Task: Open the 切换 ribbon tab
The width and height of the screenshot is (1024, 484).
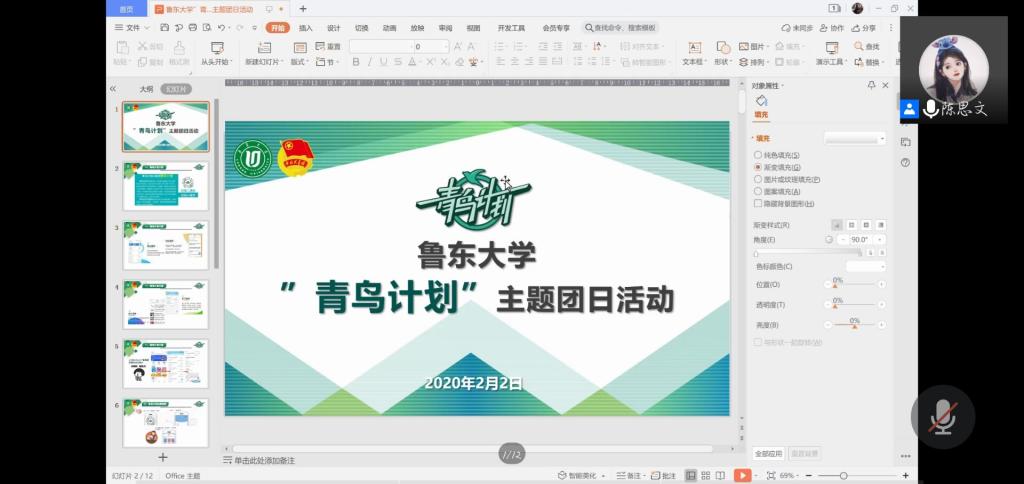Action: point(362,28)
